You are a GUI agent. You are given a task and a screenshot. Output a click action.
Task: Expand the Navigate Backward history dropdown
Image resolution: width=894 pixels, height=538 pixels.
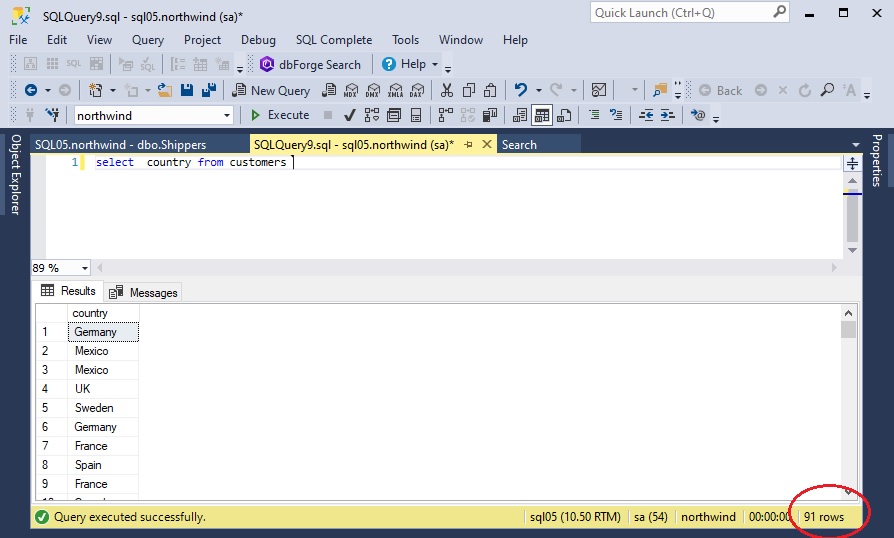coord(47,90)
